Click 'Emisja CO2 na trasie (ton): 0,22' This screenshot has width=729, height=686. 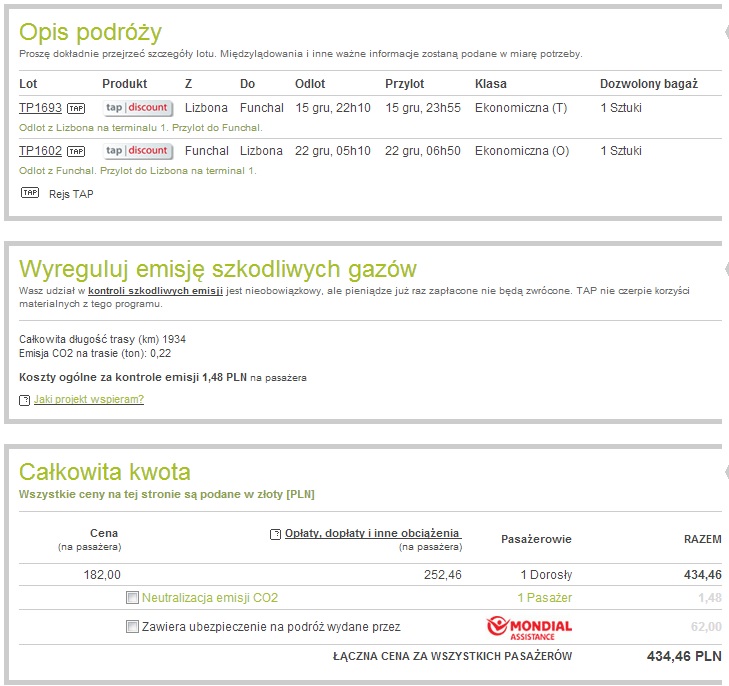coord(95,353)
